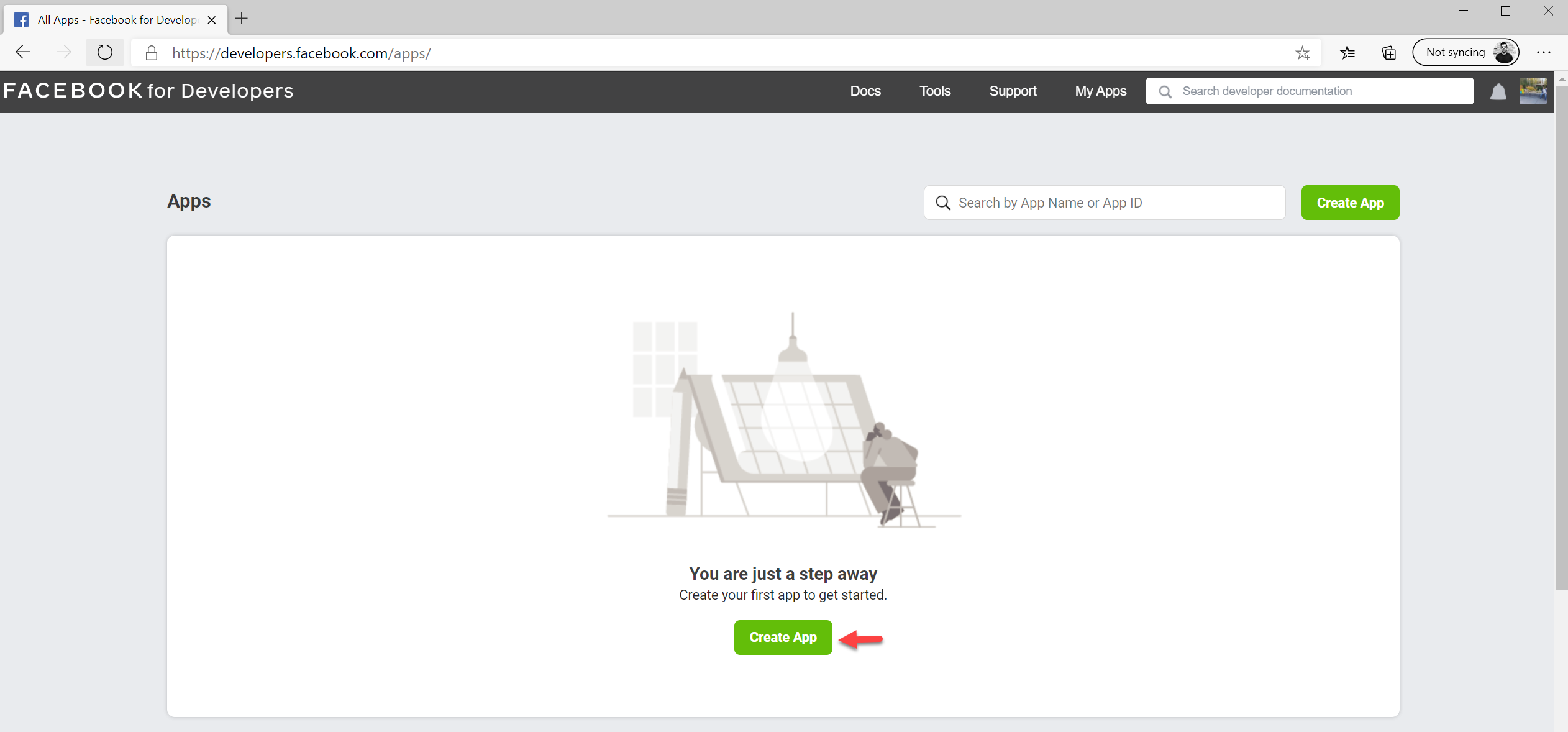Click the developer documentation search magnifier icon
The width and height of the screenshot is (1568, 732).
(1165, 92)
